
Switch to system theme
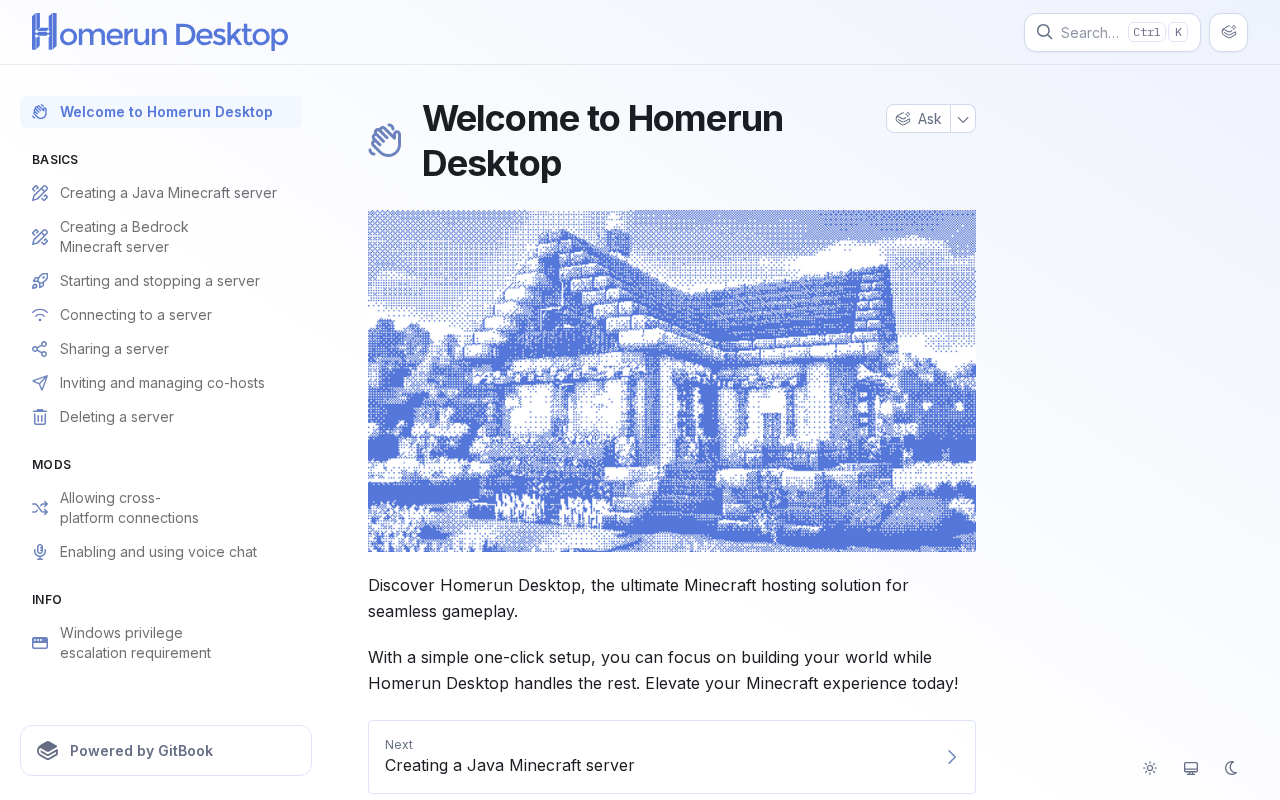(x=1191, y=768)
